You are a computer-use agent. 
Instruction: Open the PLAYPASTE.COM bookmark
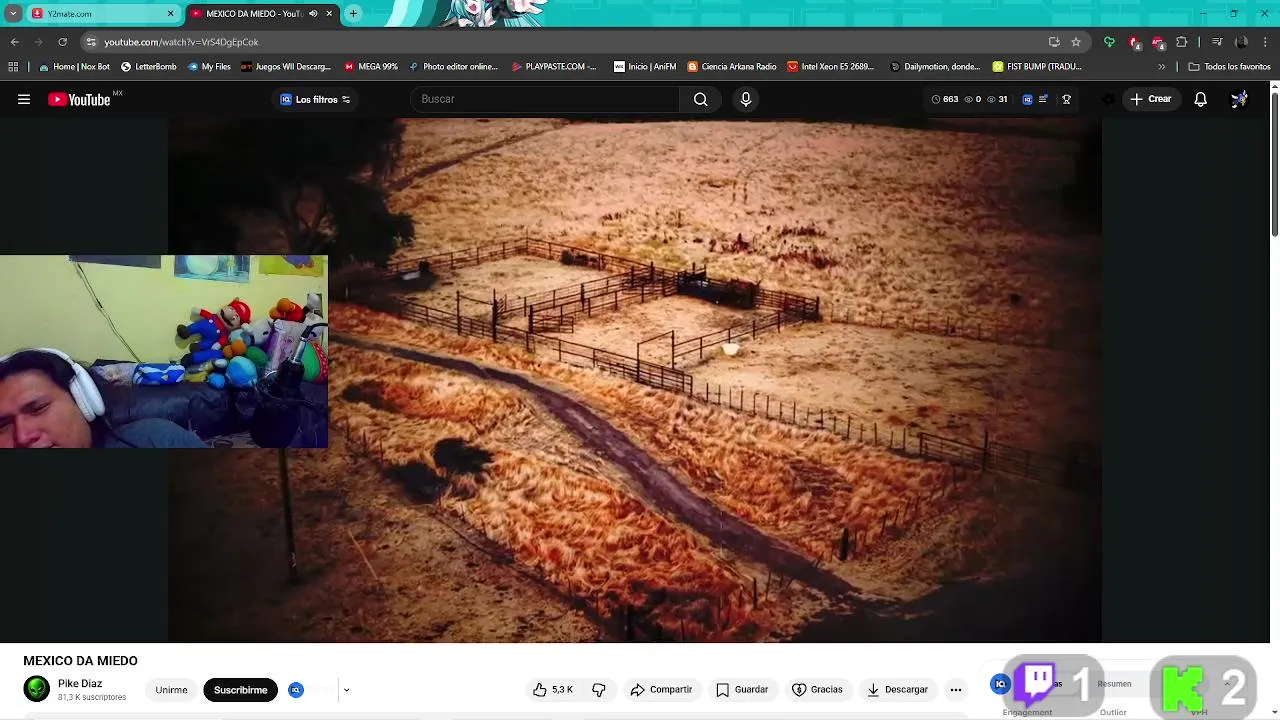click(x=553, y=67)
